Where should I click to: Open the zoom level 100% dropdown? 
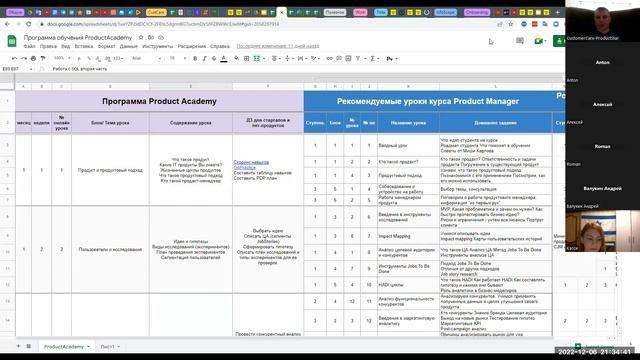point(62,58)
